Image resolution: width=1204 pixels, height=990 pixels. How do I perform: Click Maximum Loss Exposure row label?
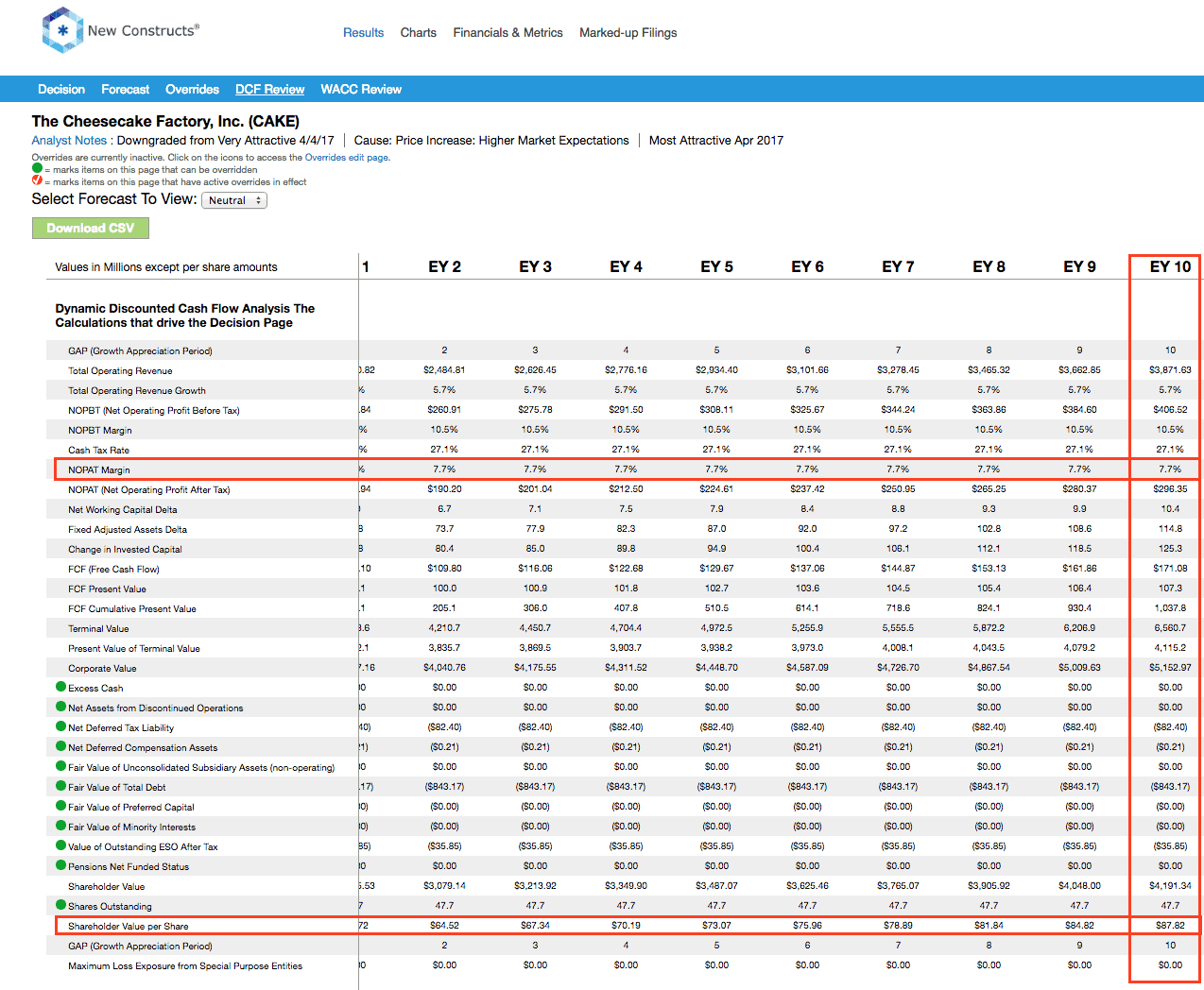185,965
